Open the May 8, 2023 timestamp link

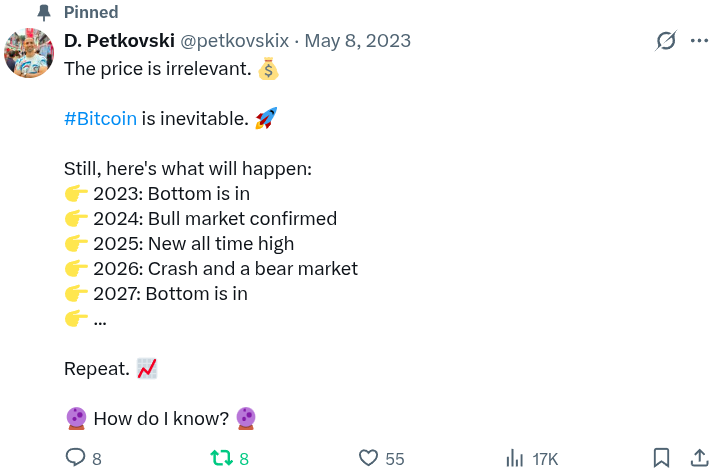(357, 41)
